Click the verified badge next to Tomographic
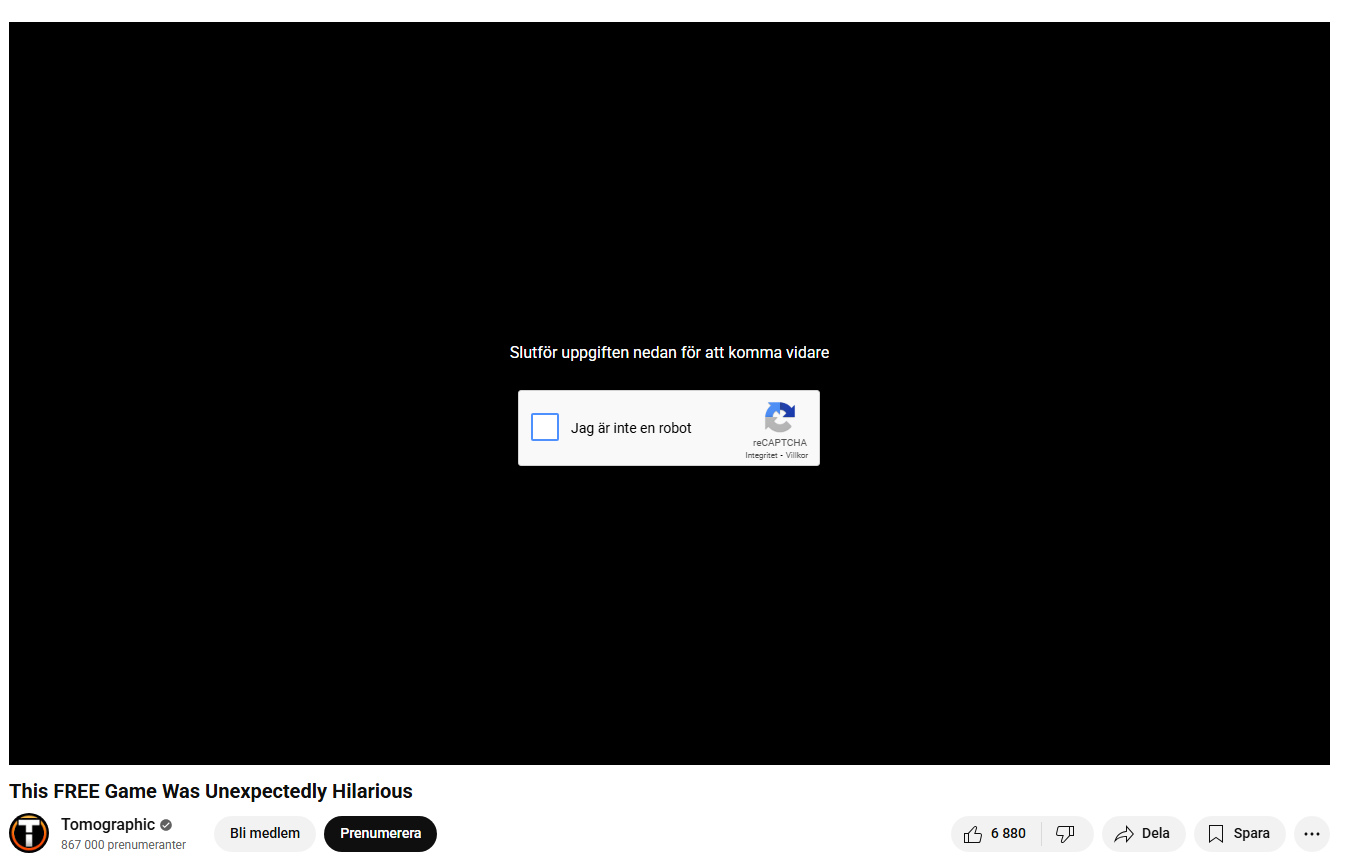The image size is (1354, 864). pyautogui.click(x=166, y=825)
